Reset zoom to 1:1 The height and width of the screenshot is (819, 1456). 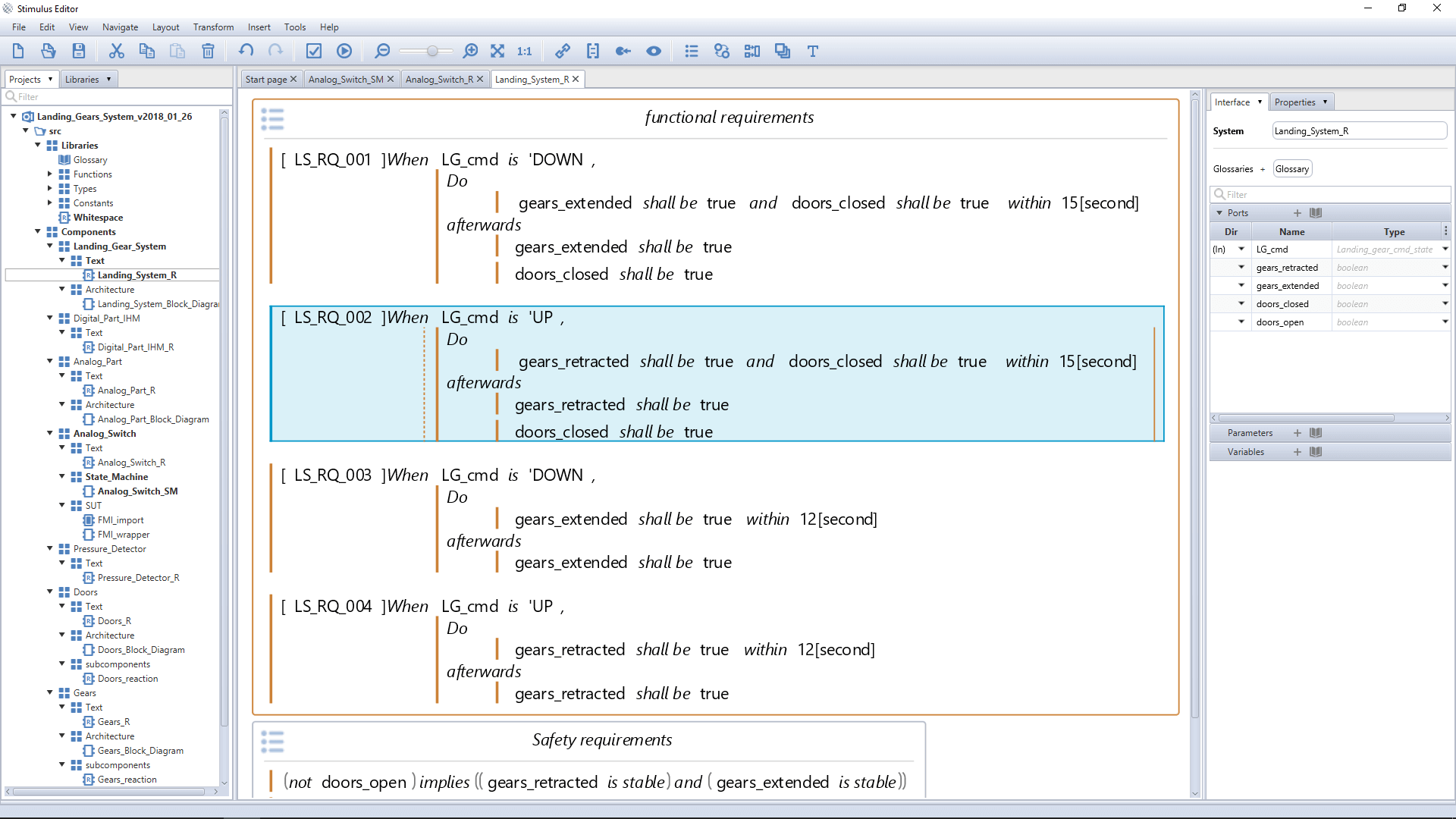tap(525, 51)
